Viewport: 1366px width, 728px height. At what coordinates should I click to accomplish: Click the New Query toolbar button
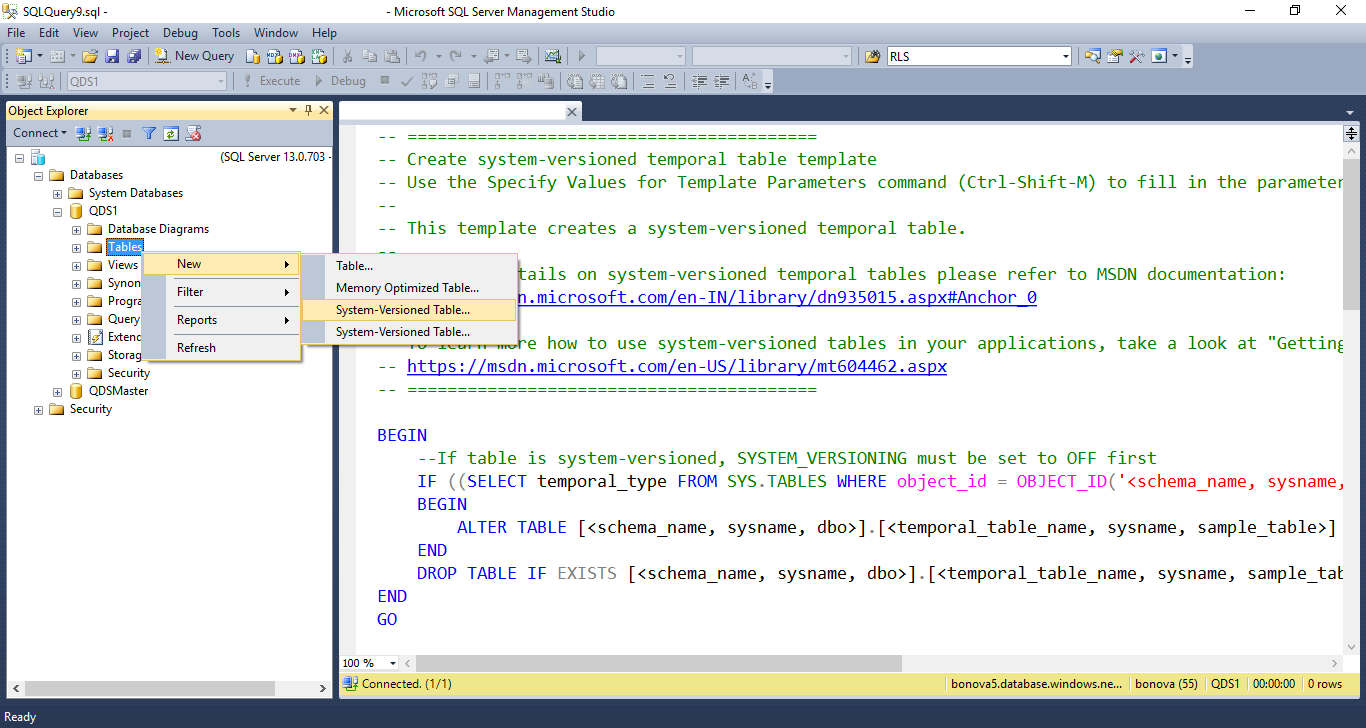pos(195,56)
